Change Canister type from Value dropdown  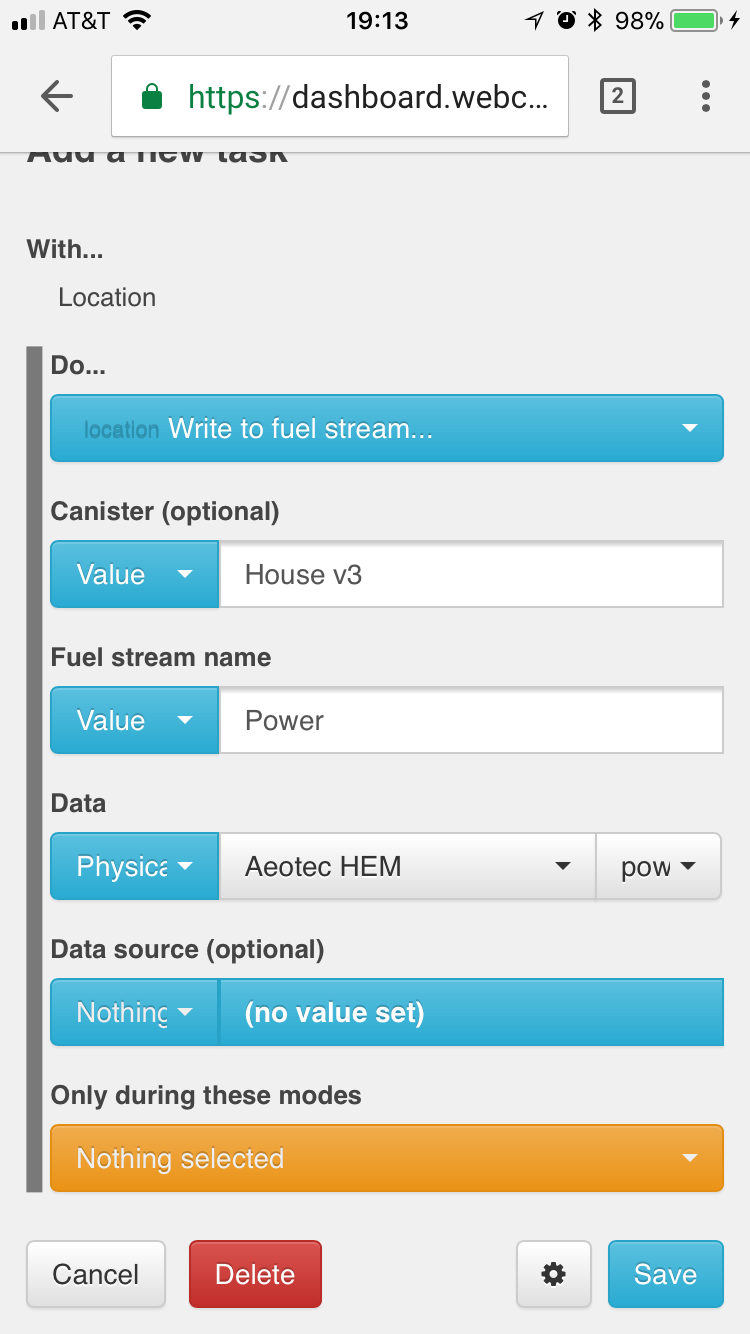134,574
